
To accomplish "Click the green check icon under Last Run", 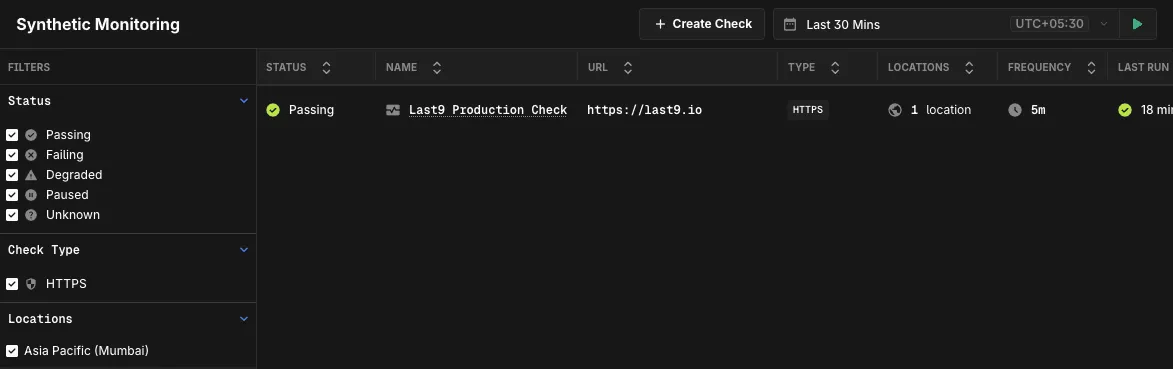I will 1124,110.
